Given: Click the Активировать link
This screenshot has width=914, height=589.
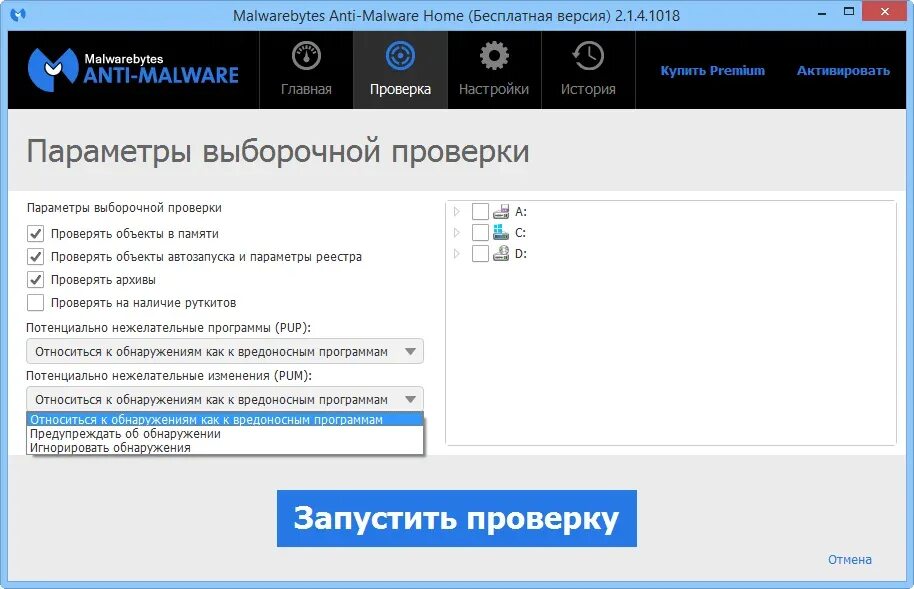Looking at the screenshot, I should [843, 71].
